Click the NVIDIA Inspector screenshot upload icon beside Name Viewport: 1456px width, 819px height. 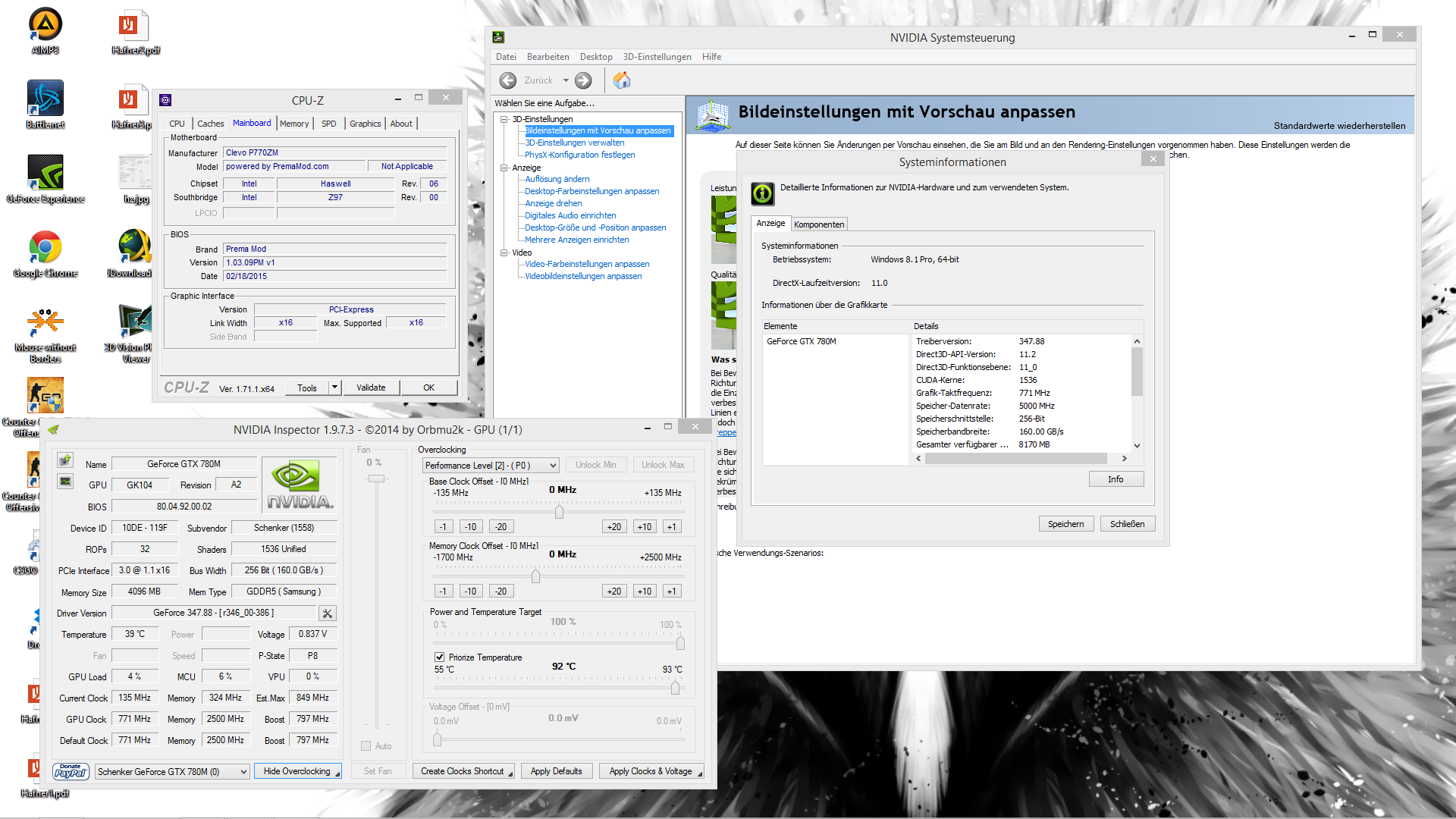(65, 460)
